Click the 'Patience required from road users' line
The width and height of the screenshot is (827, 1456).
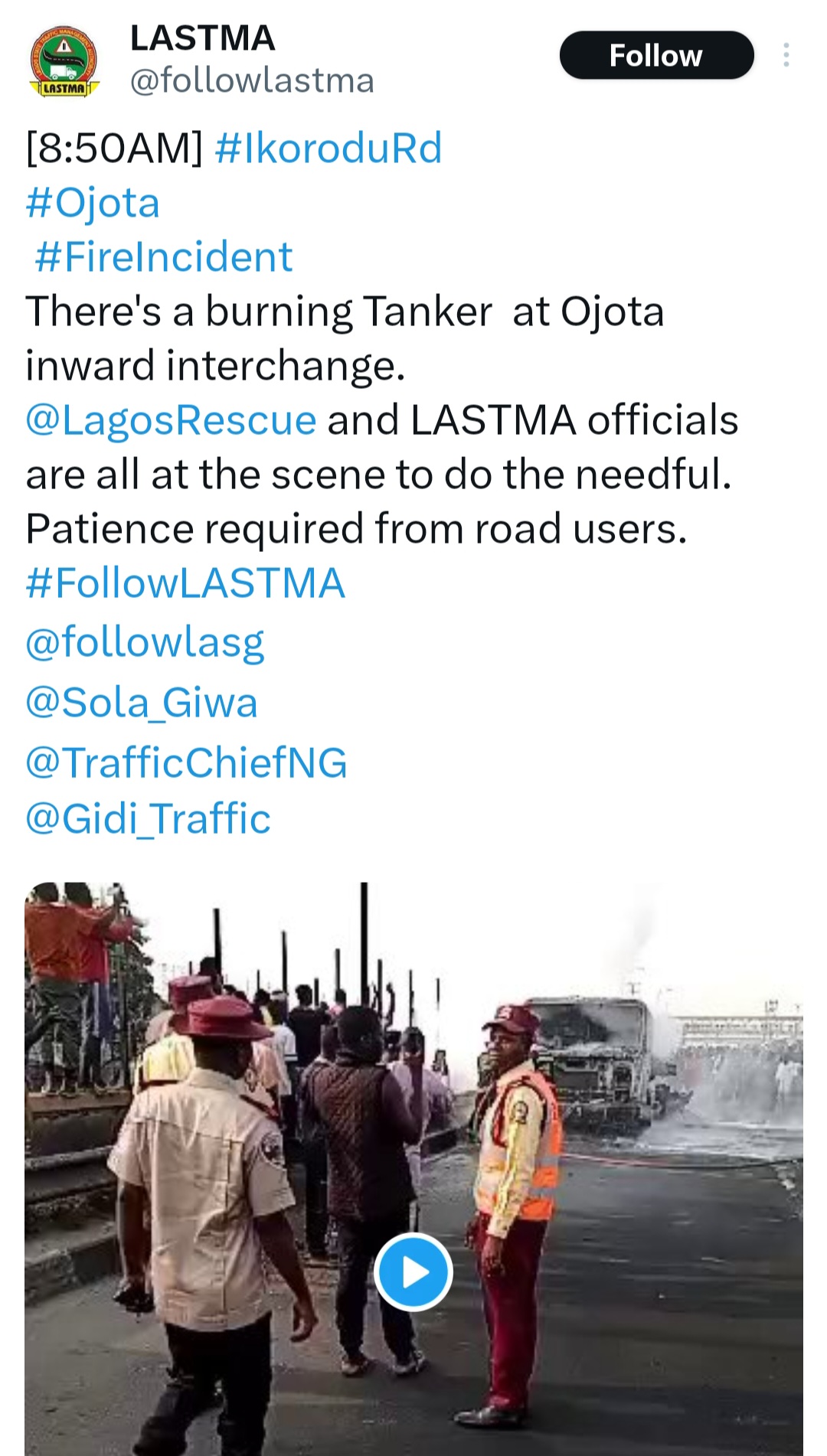(x=356, y=529)
